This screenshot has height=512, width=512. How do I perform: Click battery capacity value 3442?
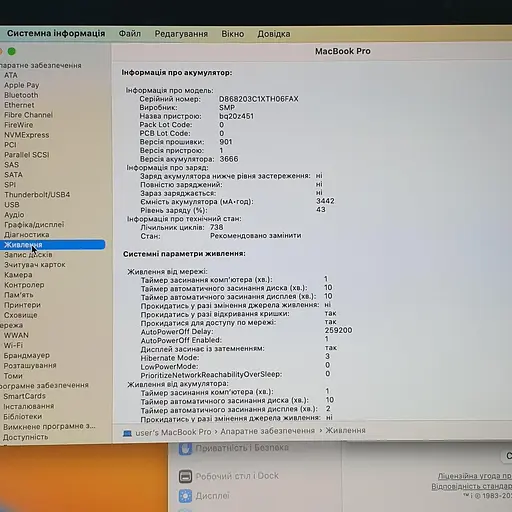(x=325, y=201)
